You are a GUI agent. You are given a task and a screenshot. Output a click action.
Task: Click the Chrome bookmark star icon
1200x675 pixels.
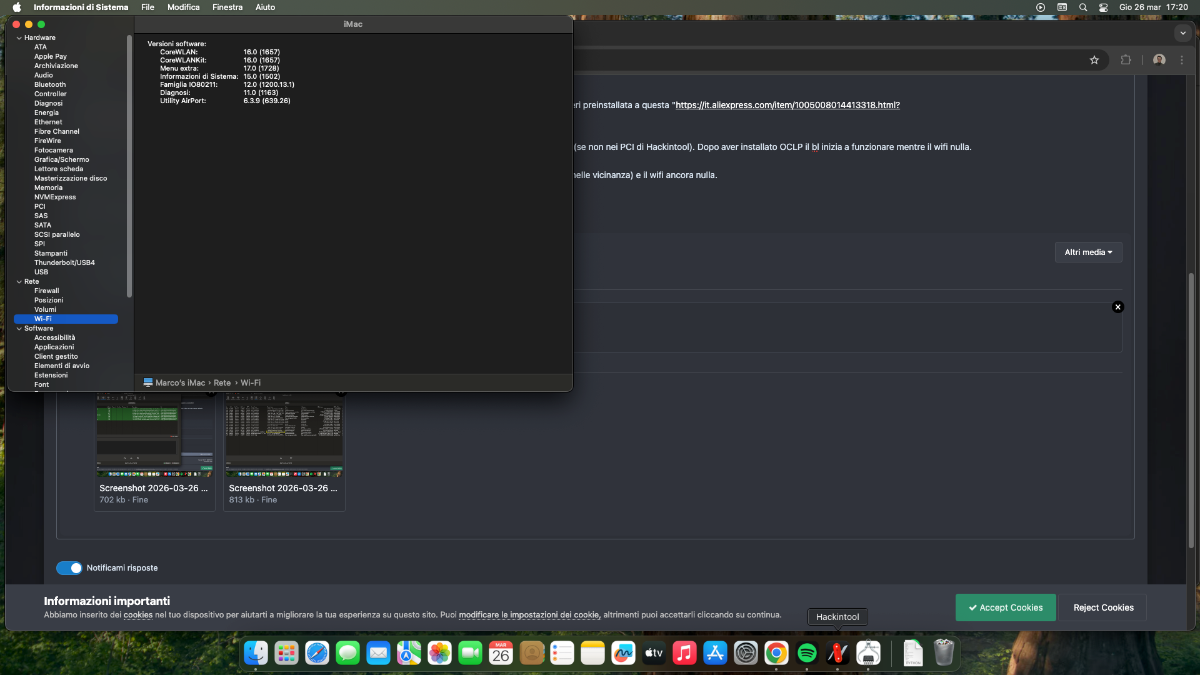click(x=1094, y=60)
